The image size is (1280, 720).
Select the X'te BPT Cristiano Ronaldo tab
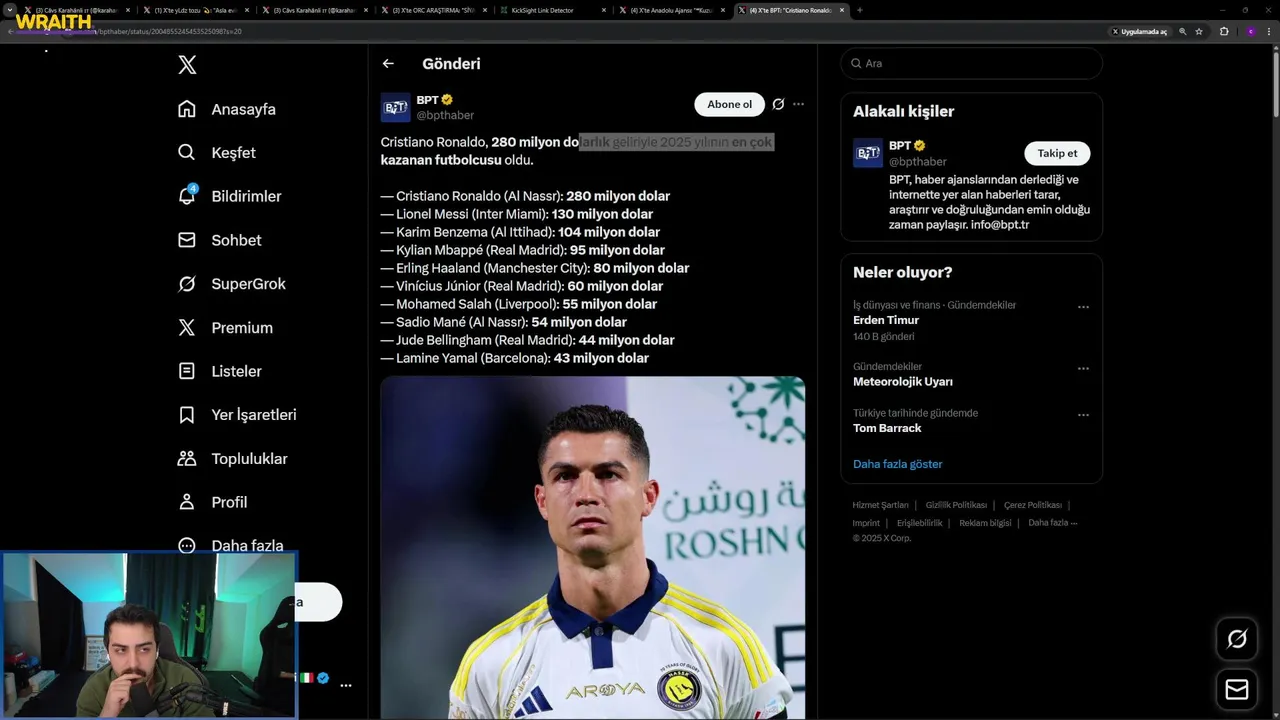point(790,10)
